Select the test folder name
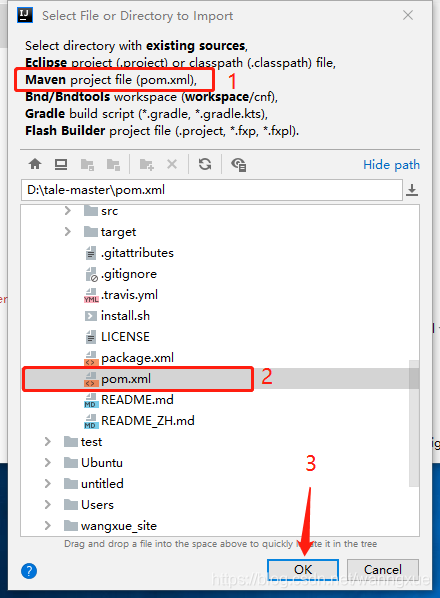This screenshot has width=440, height=598. pyautogui.click(x=92, y=442)
